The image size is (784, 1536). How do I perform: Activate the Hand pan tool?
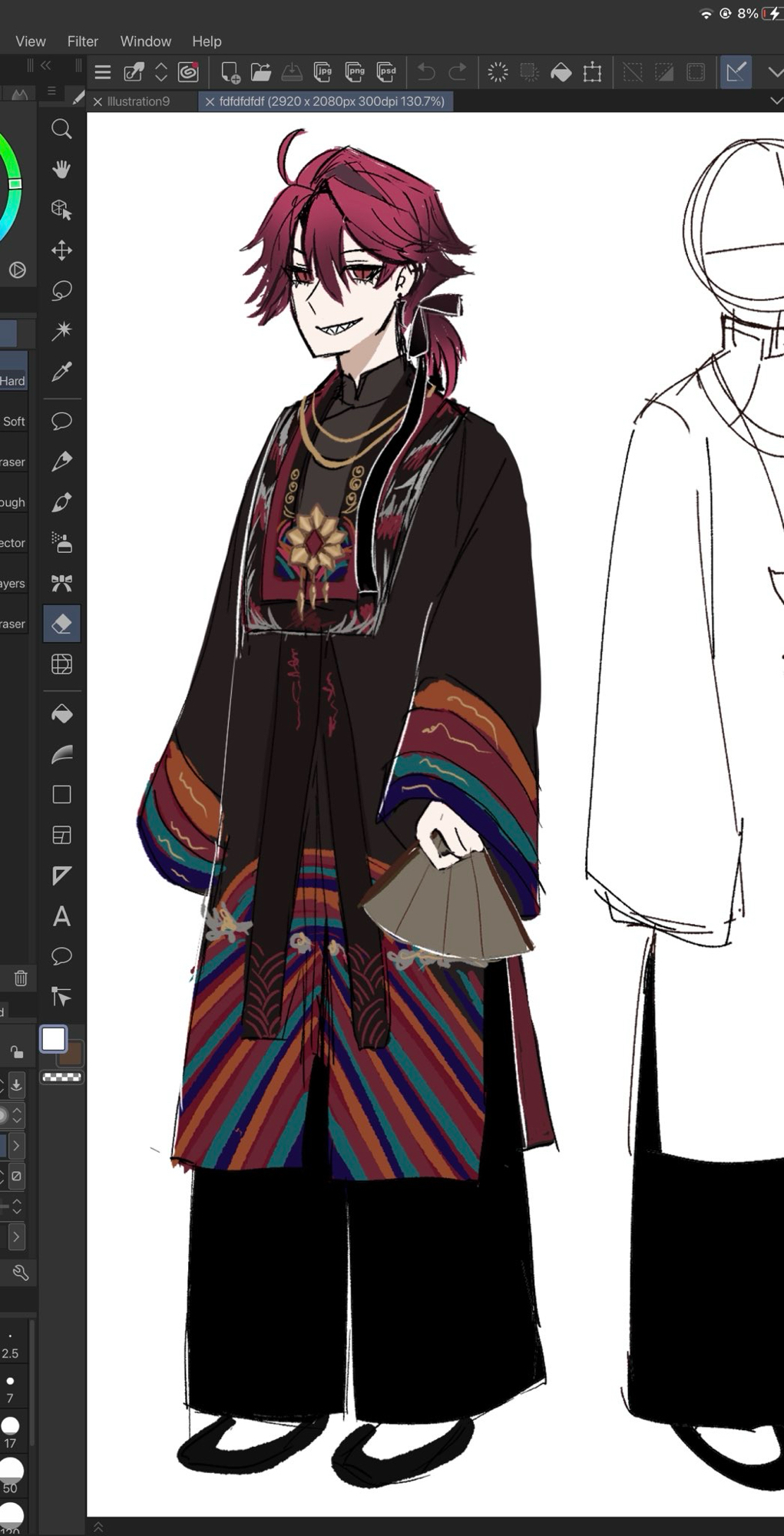[x=61, y=169]
